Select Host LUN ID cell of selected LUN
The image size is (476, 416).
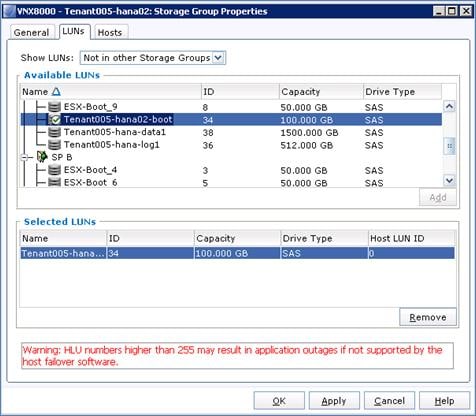coord(411,253)
